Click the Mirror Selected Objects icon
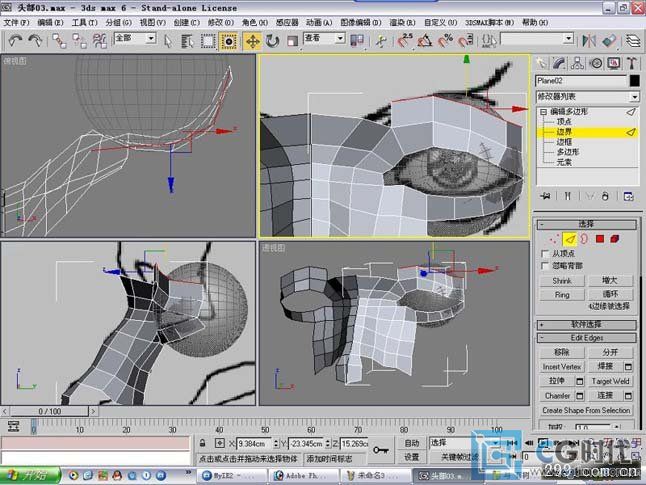 pyautogui.click(x=589, y=40)
